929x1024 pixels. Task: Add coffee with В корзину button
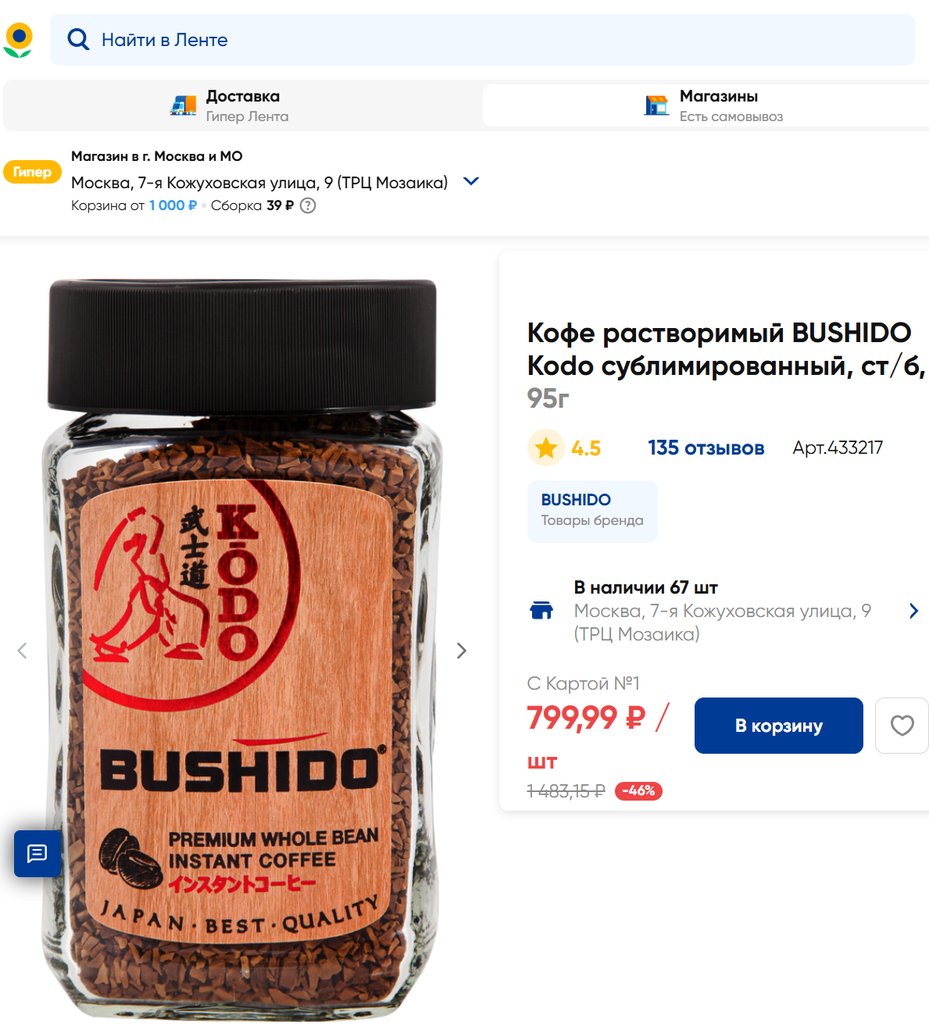pyautogui.click(x=778, y=726)
